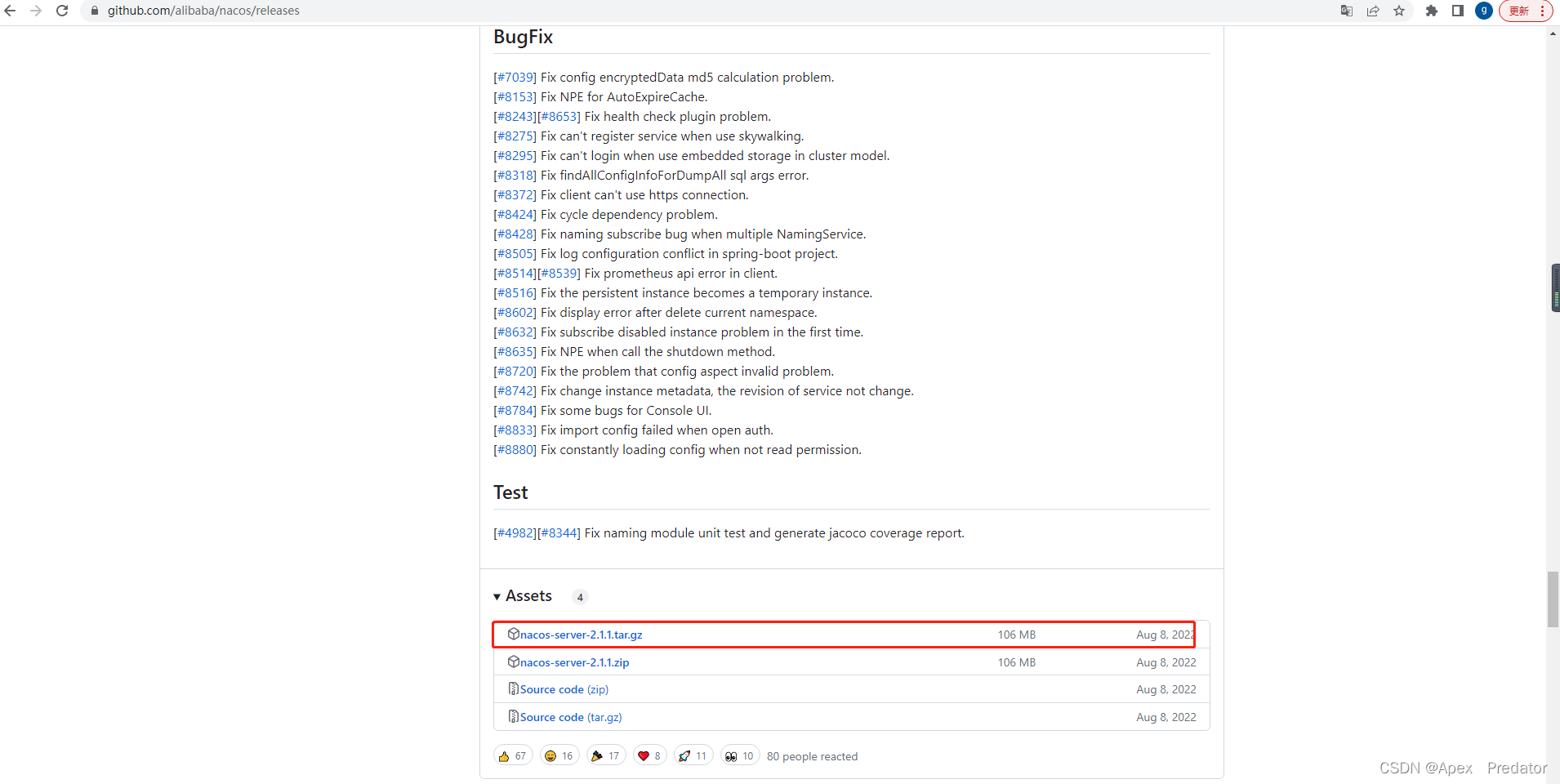Click file icon beside Source code (tar.gz)

514,716
